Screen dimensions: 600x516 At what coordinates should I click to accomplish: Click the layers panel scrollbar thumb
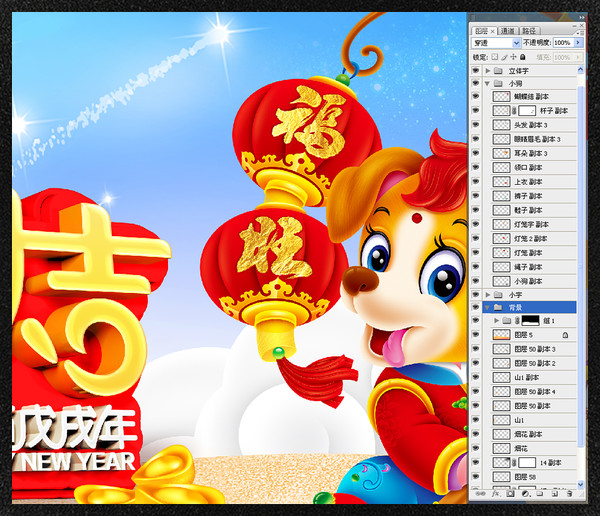[580, 266]
